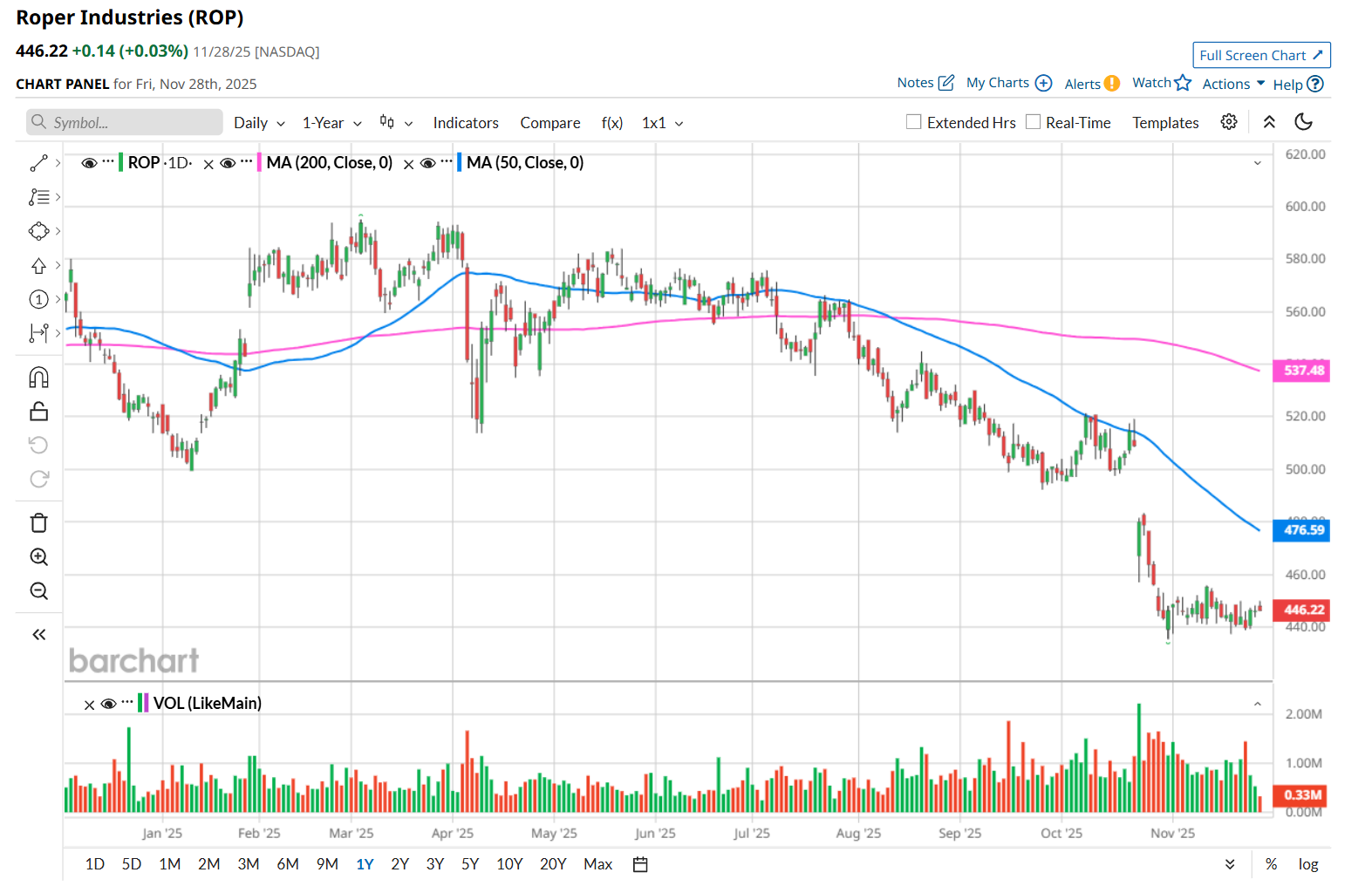Open Full Screen Chart
The image size is (1372, 886).
pyautogui.click(x=1261, y=55)
